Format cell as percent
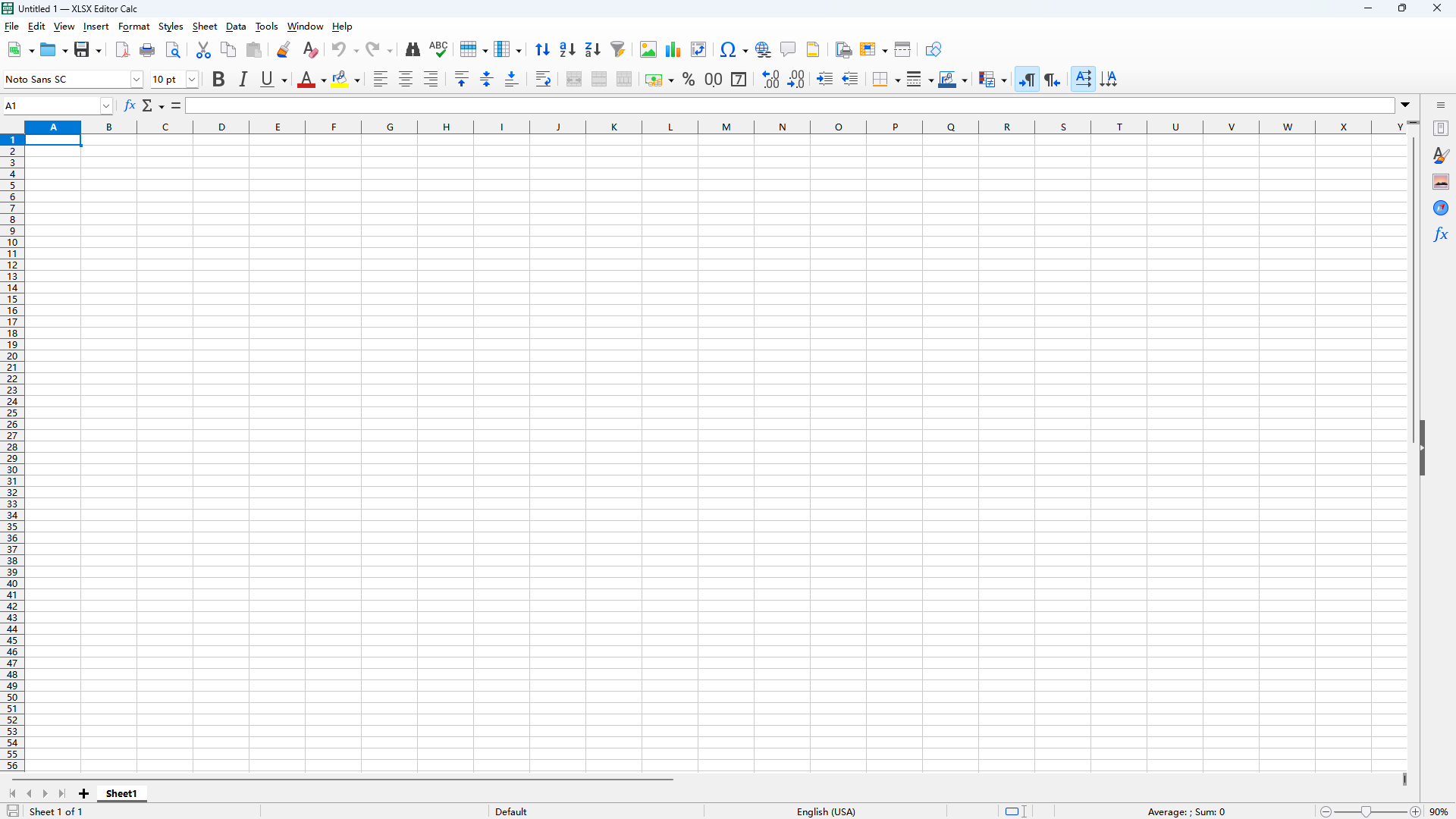 689,80
